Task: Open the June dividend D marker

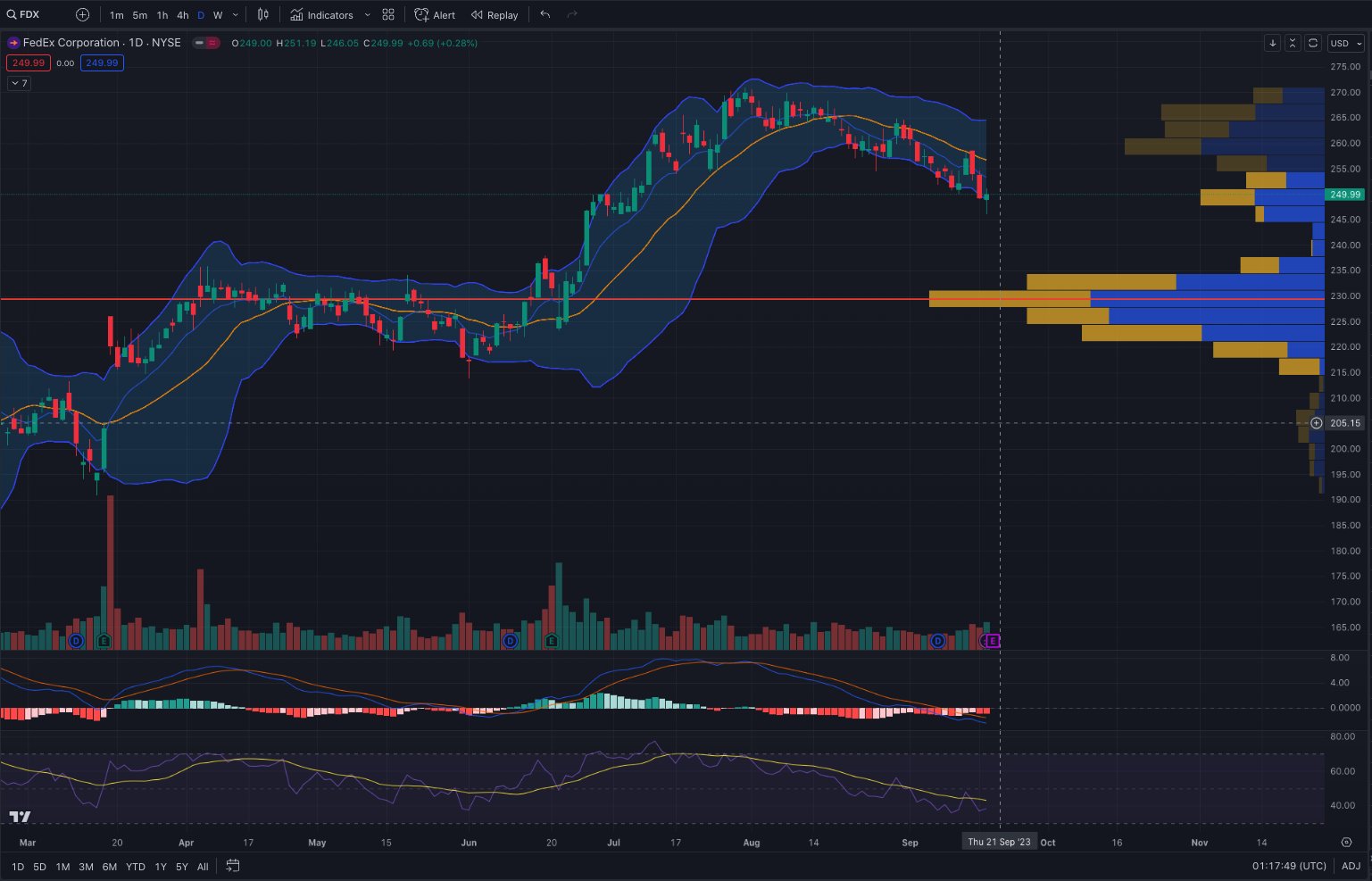Action: pyautogui.click(x=510, y=641)
